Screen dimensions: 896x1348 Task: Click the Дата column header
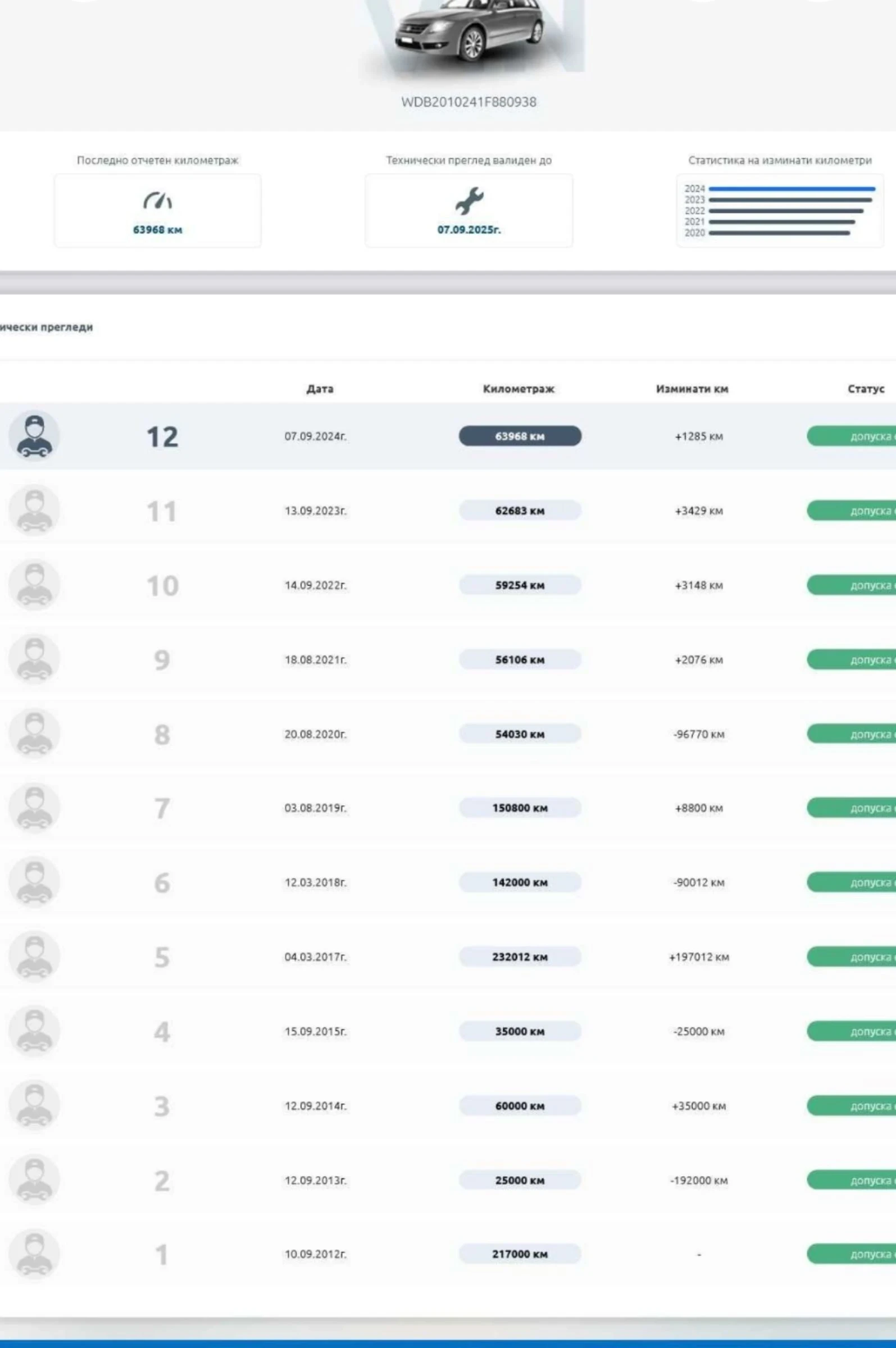point(320,389)
